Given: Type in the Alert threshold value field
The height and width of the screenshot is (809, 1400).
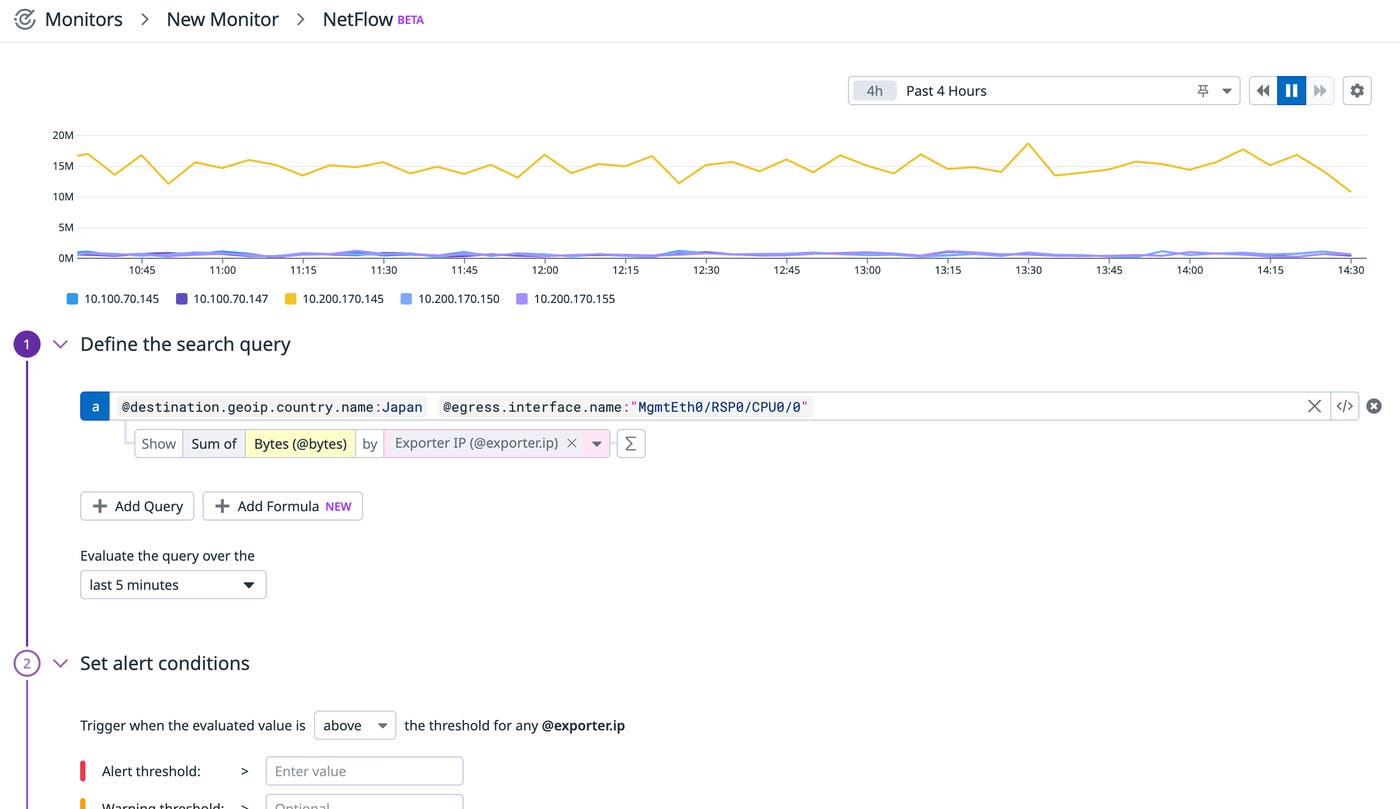Looking at the screenshot, I should coord(364,770).
